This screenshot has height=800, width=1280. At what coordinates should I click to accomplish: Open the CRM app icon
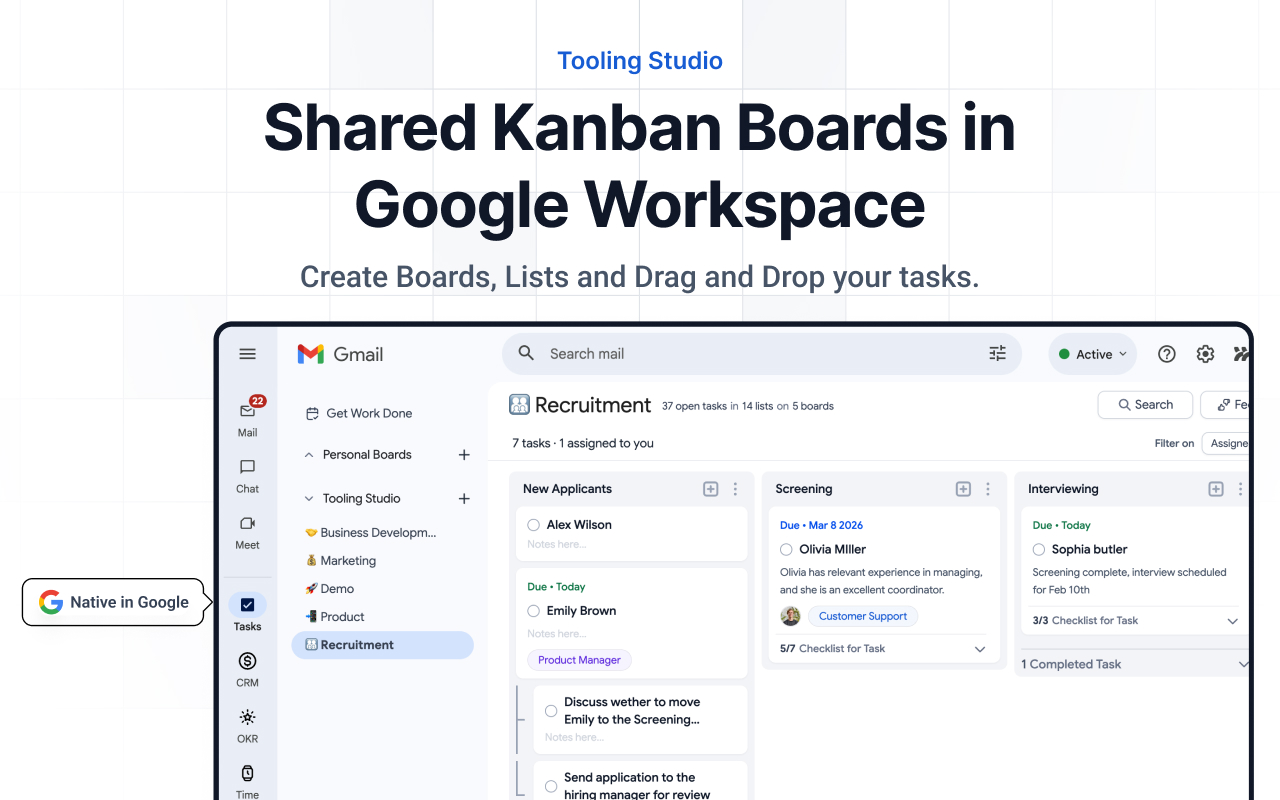pyautogui.click(x=248, y=670)
